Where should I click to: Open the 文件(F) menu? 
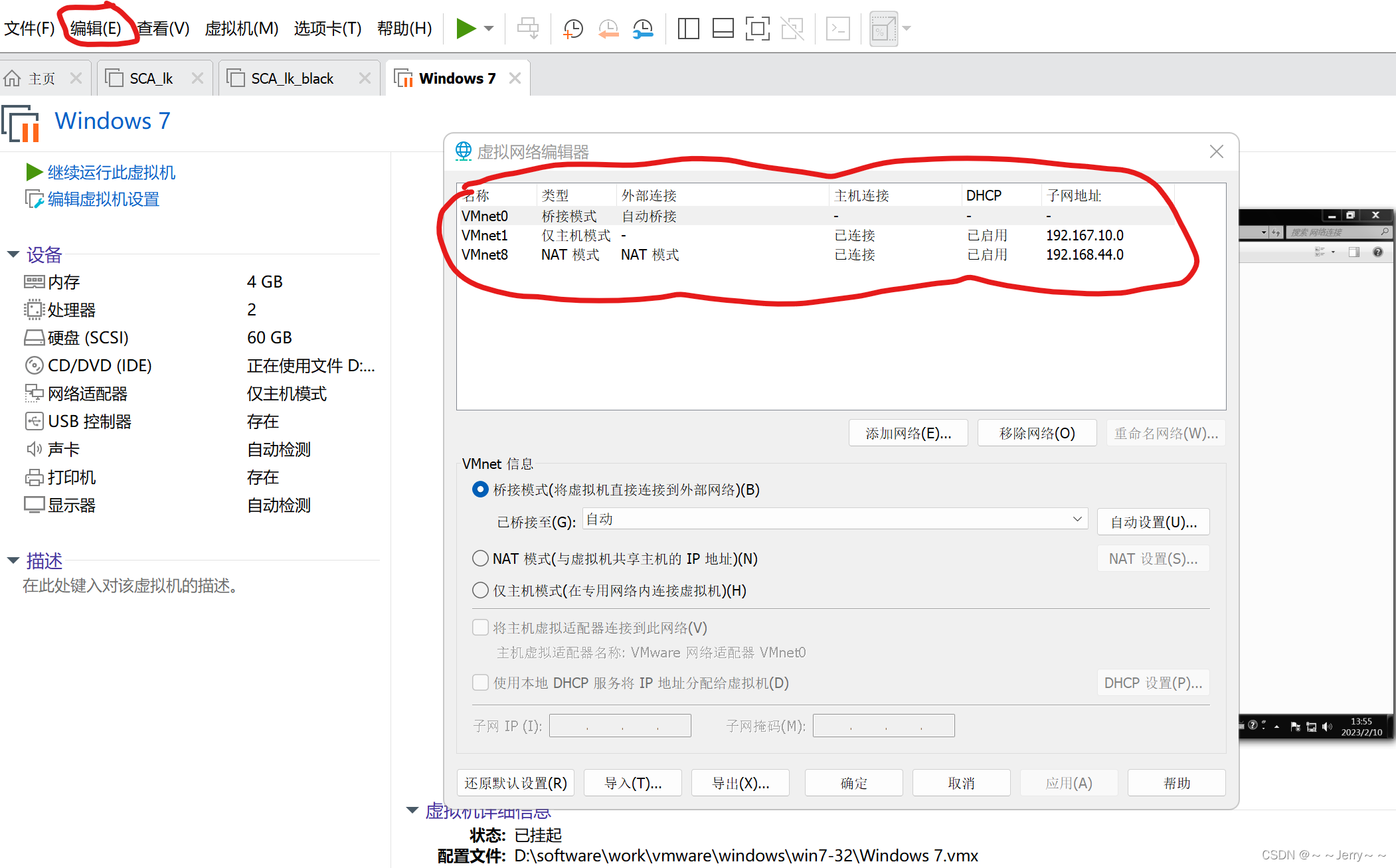click(29, 29)
